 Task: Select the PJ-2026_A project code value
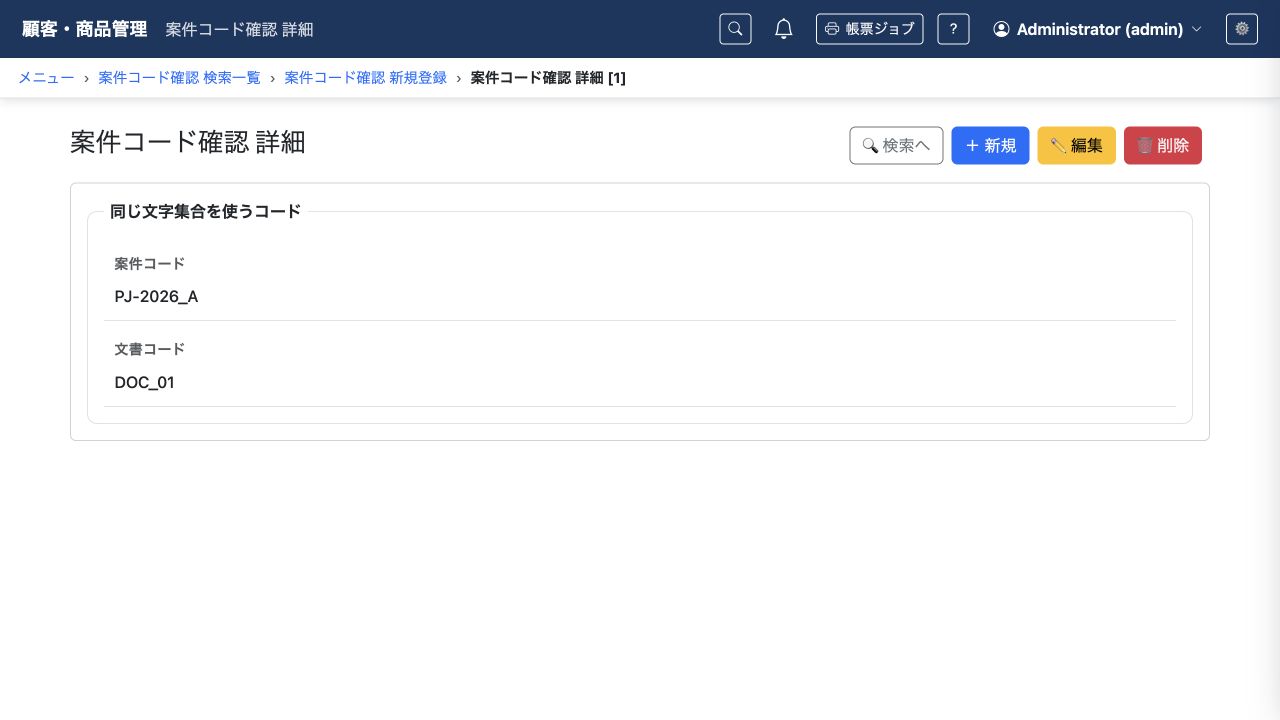point(157,297)
